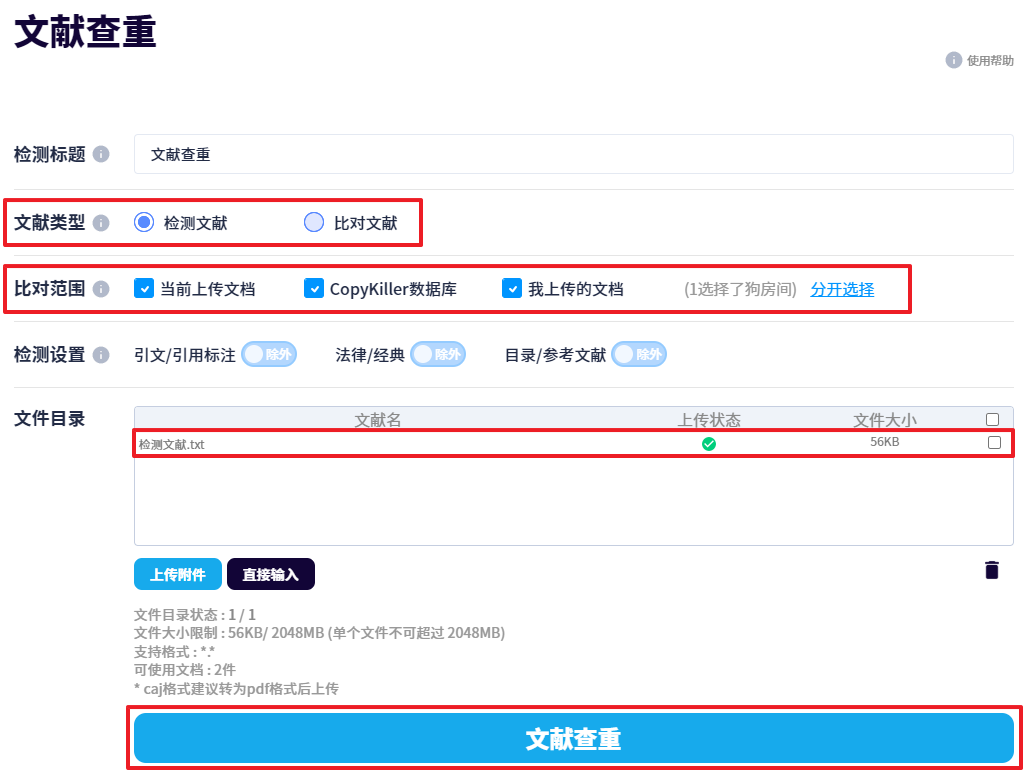Toggle the 目录/参考文献 exclusion switch
This screenshot has height=775, width=1027.
[x=638, y=354]
